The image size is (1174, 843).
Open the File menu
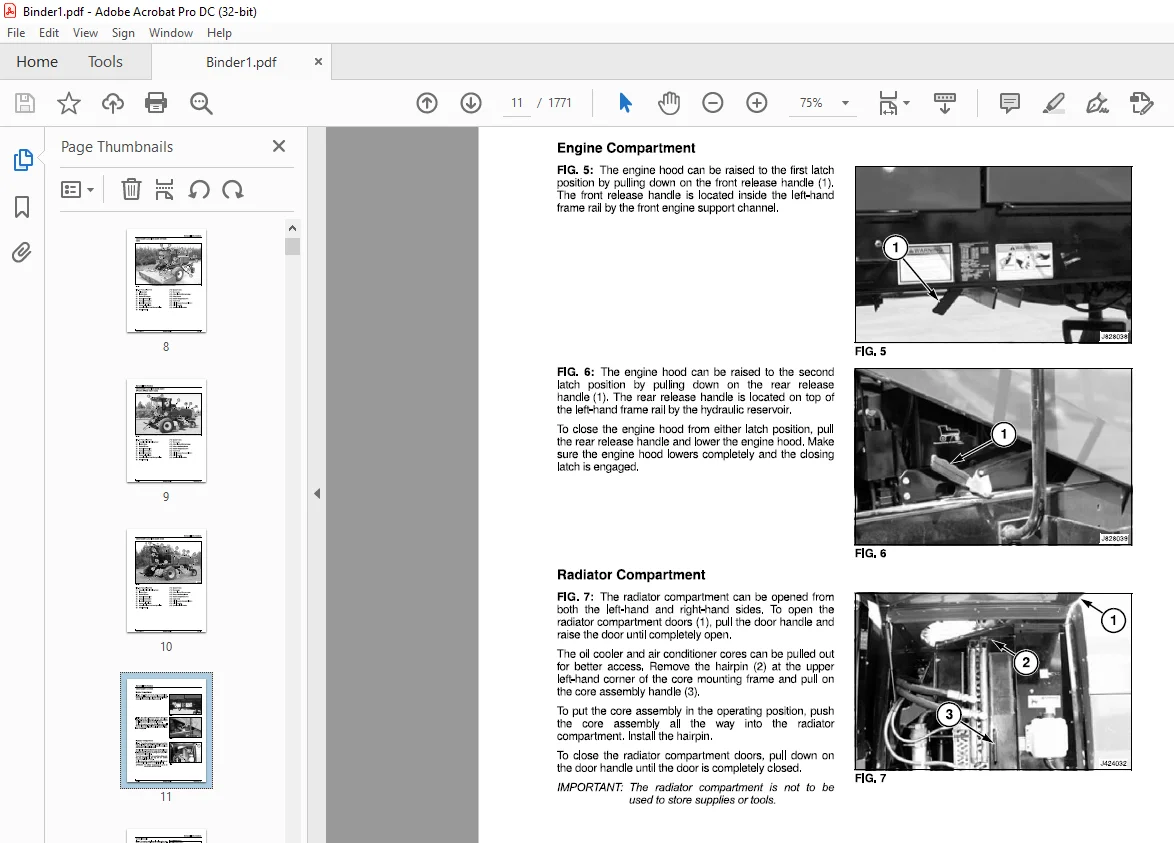tap(16, 33)
